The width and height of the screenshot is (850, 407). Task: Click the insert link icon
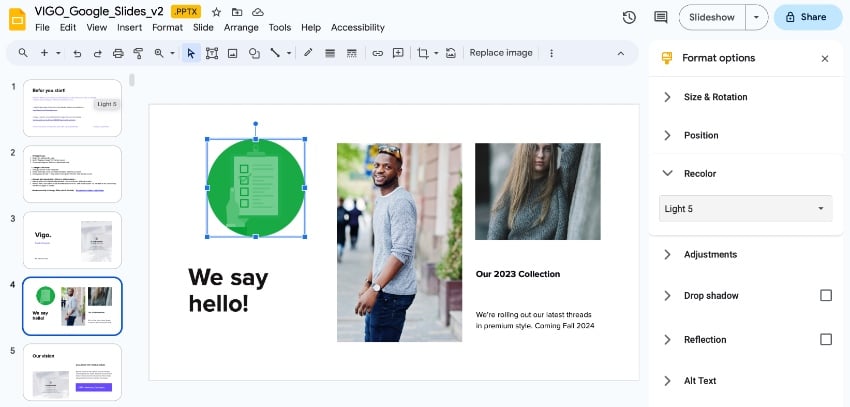click(x=377, y=53)
